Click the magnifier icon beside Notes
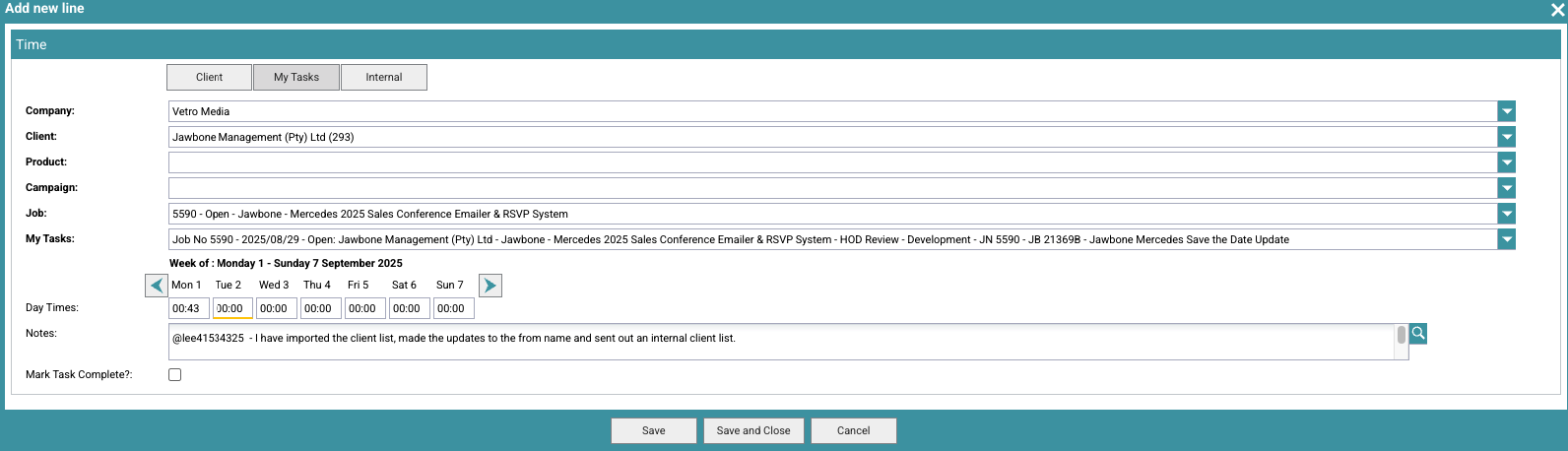 [1418, 334]
